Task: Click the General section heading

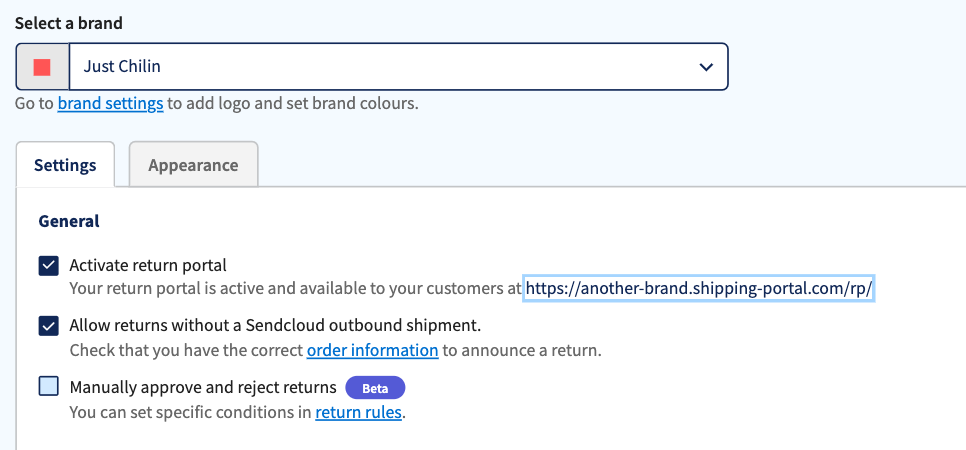Action: 69,221
